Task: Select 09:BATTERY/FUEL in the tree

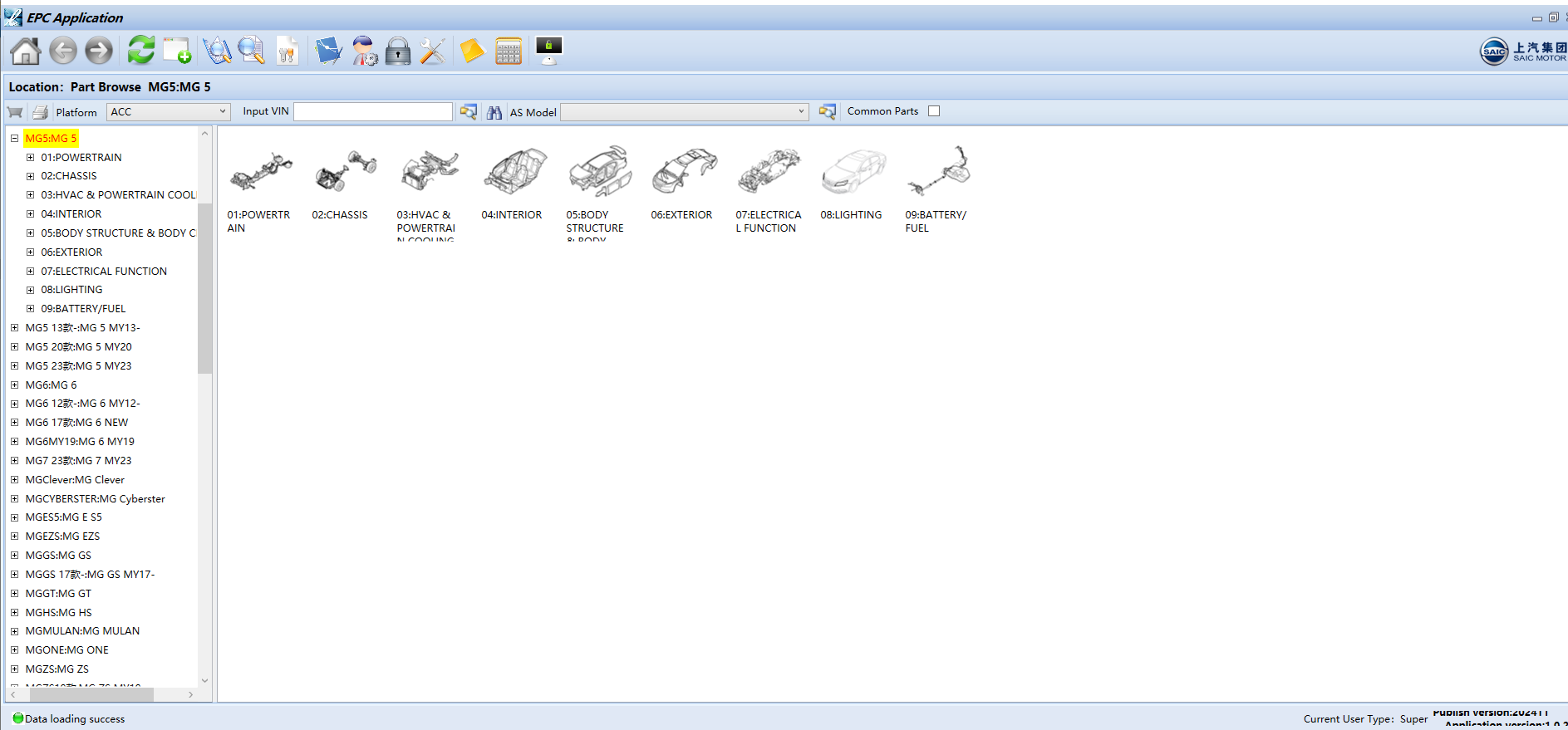Action: [83, 309]
